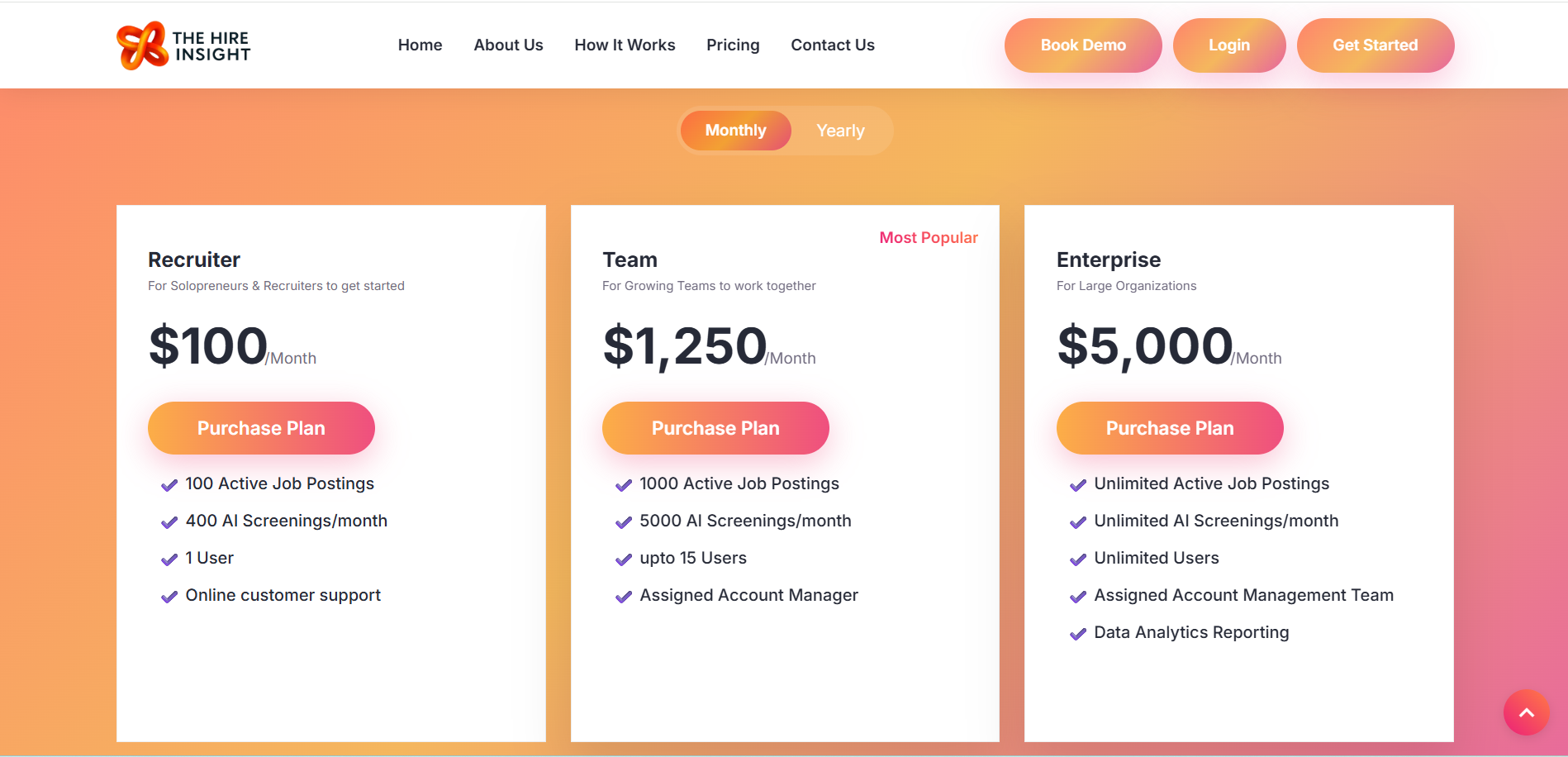
Task: Click the checkmark next to Online customer support
Action: click(x=170, y=597)
